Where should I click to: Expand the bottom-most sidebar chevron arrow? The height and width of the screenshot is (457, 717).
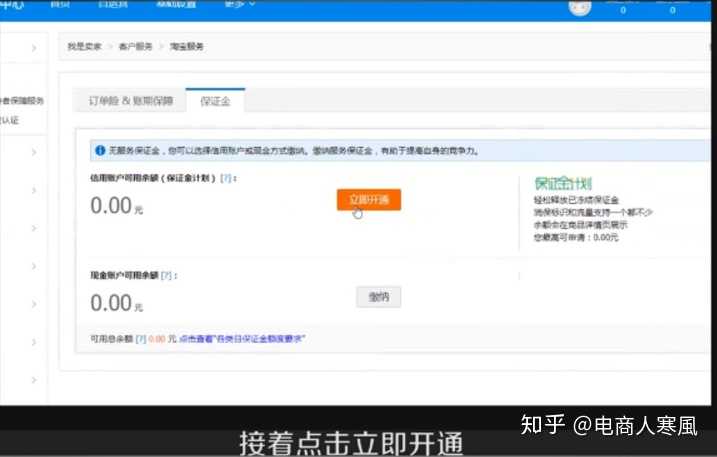(33, 381)
